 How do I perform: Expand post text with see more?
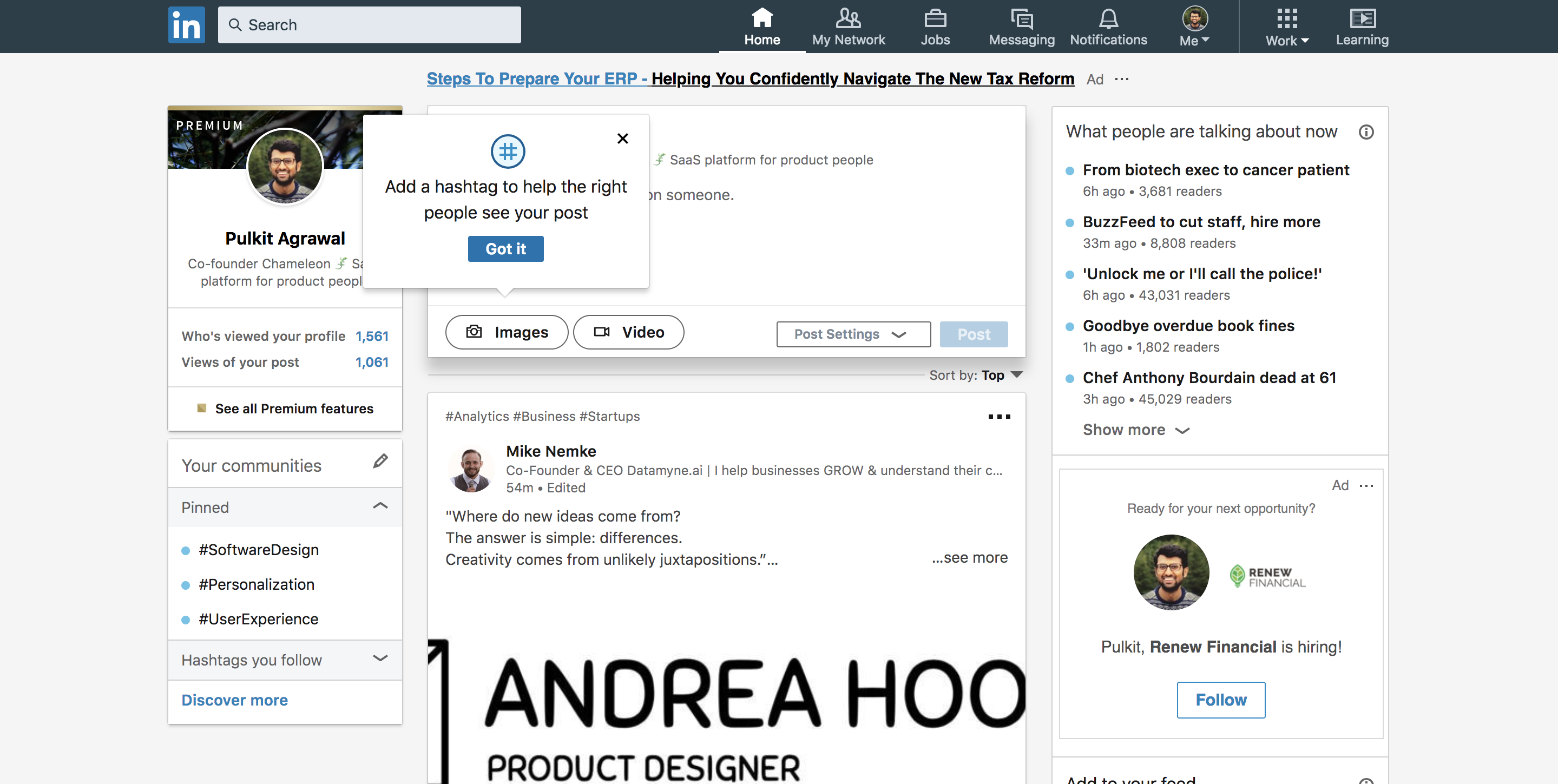click(x=970, y=557)
